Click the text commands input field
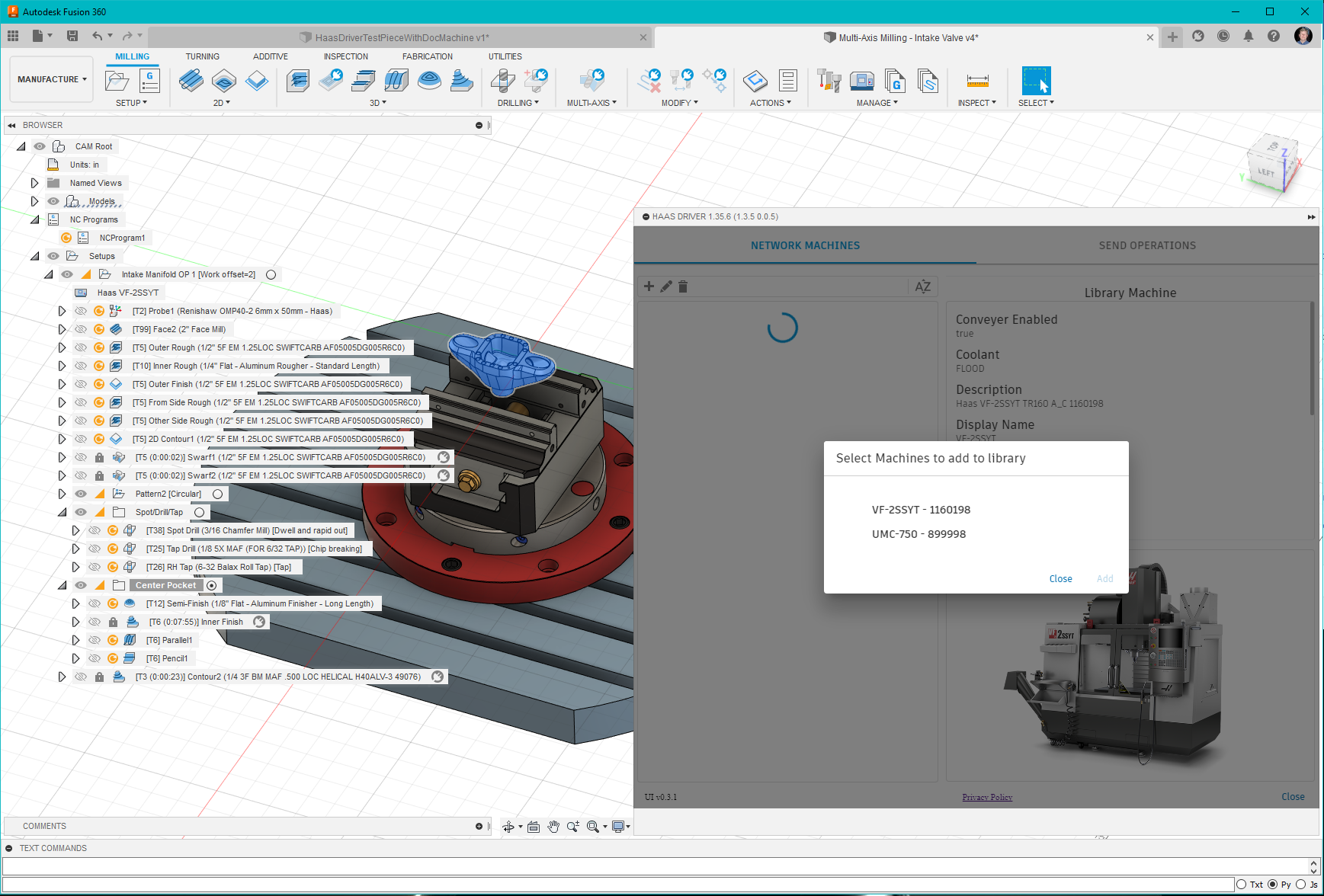 pyautogui.click(x=617, y=885)
